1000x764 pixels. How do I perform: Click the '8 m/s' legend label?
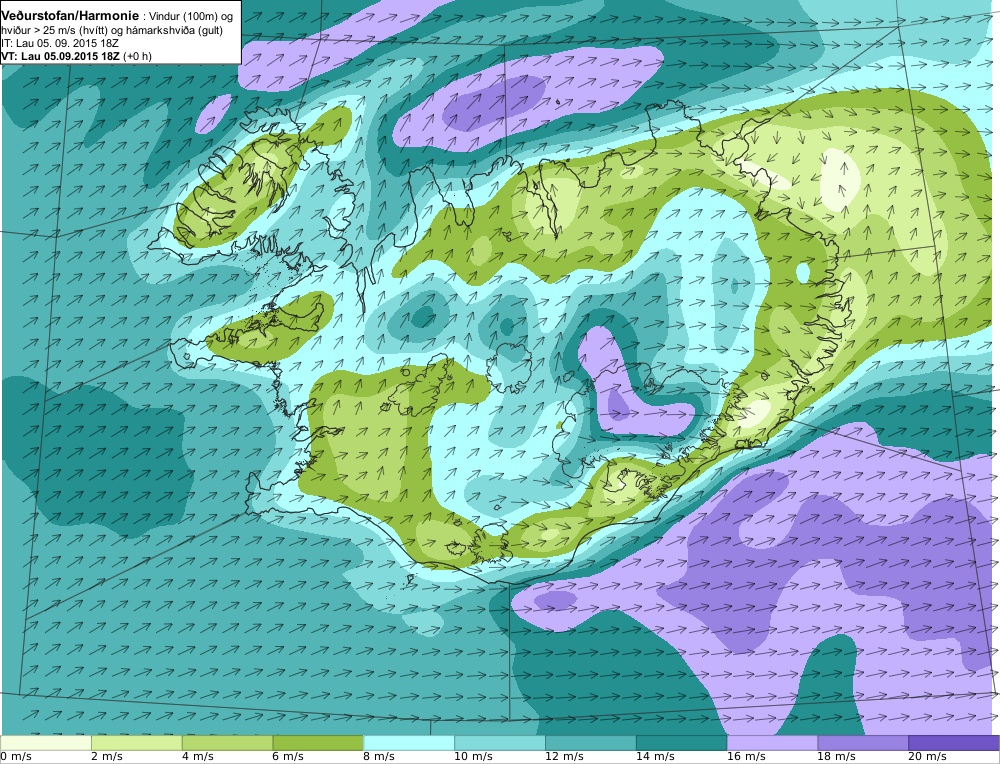(x=379, y=757)
